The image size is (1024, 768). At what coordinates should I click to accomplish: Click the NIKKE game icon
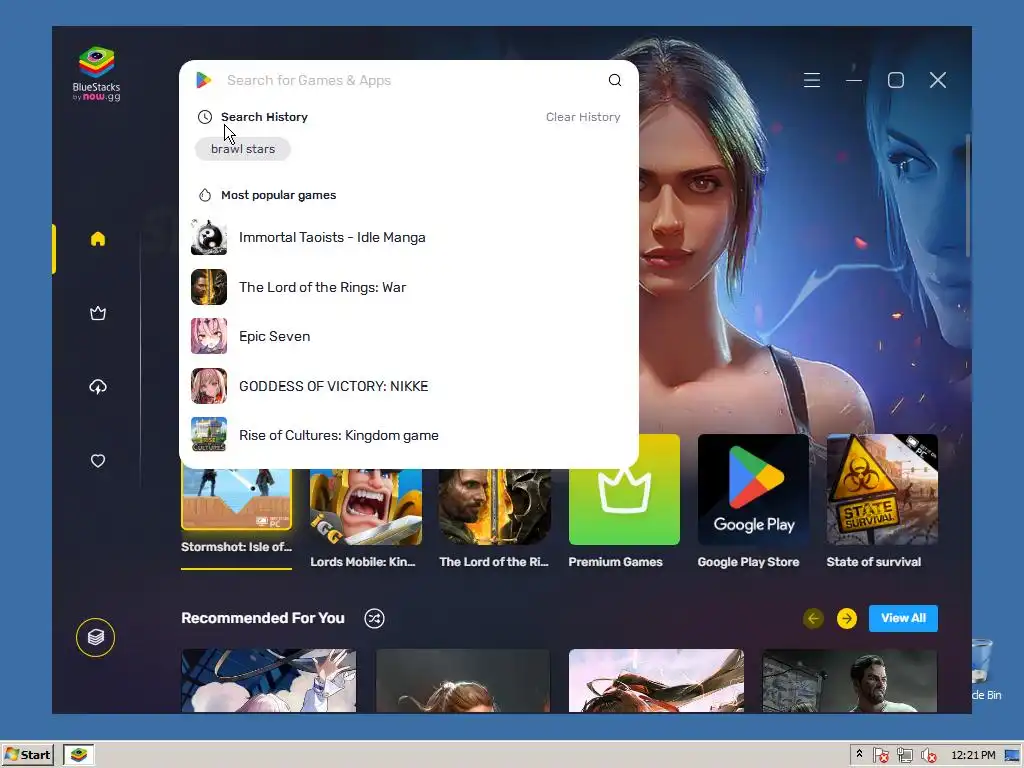pyautogui.click(x=209, y=386)
